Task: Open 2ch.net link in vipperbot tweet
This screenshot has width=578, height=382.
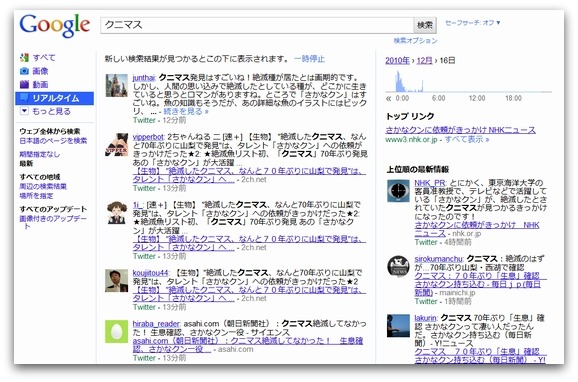Action: pos(249,175)
